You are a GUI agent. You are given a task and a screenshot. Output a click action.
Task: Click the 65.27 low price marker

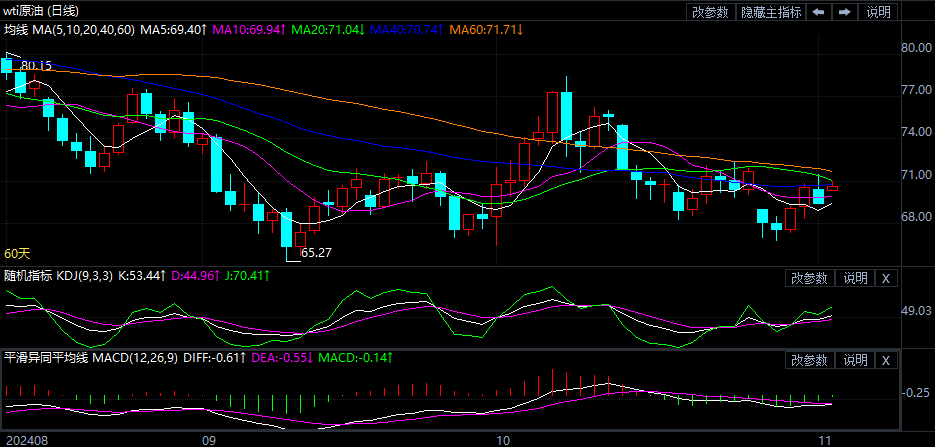coord(316,253)
